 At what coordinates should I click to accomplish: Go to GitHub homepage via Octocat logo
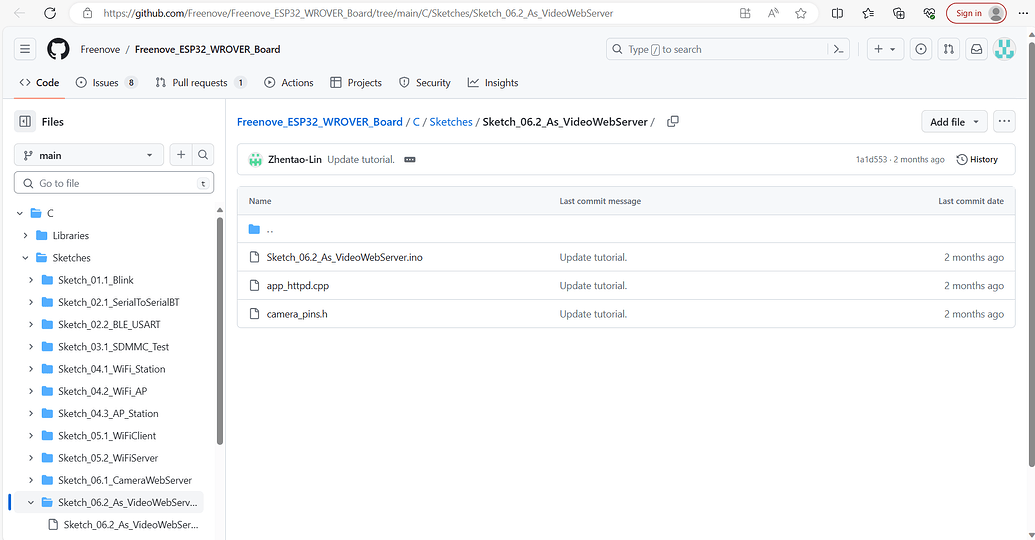[58, 49]
